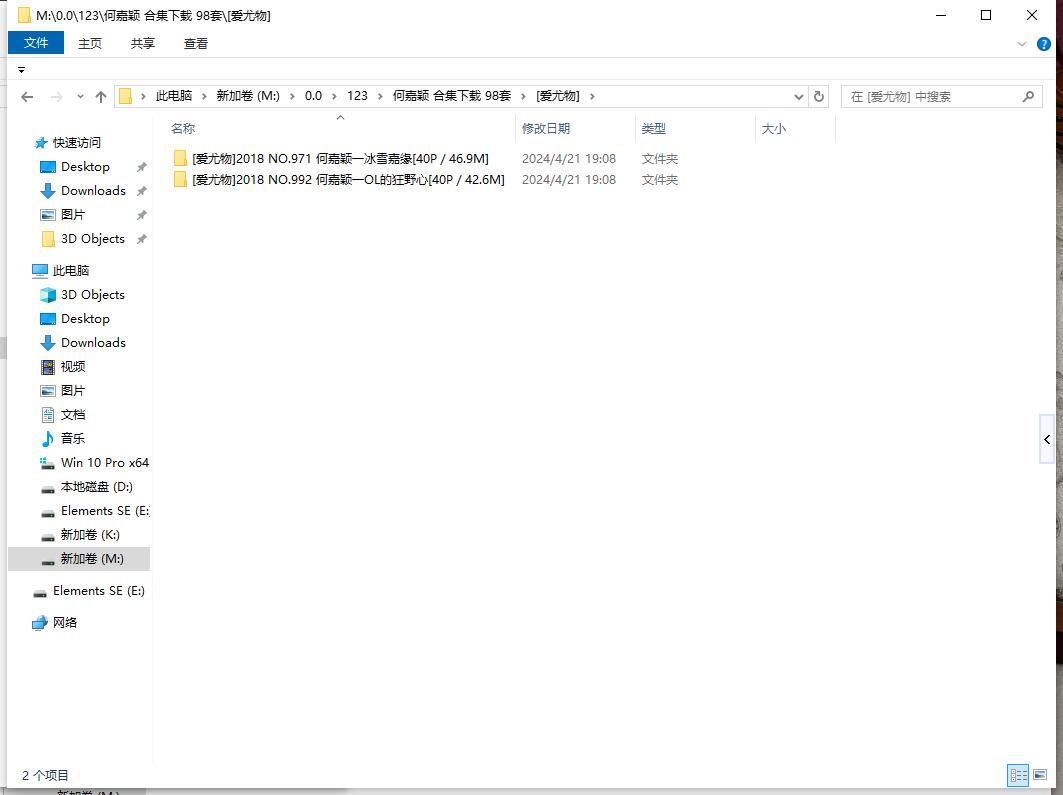Expand the chevron after [爱尤物] breadcrumb
The height and width of the screenshot is (795, 1063).
click(x=593, y=96)
